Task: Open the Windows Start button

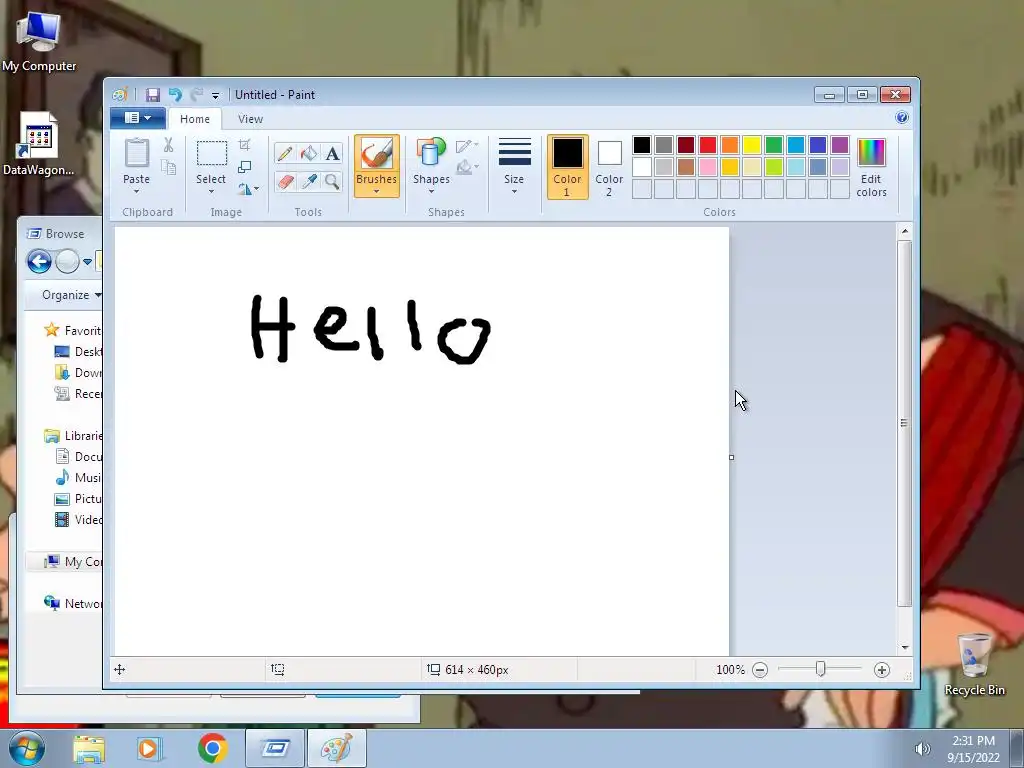Action: pyautogui.click(x=26, y=748)
